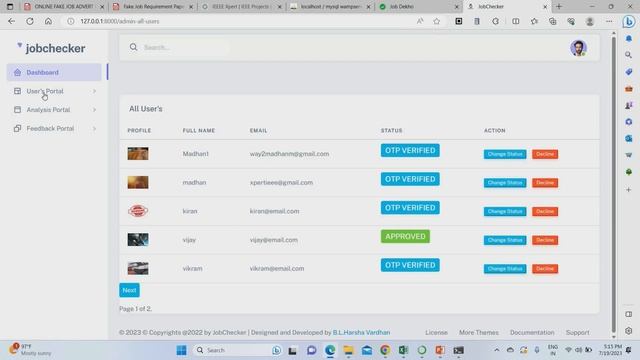Click the Analysis Portal sidebar icon
The width and height of the screenshot is (640, 360).
pos(17,110)
